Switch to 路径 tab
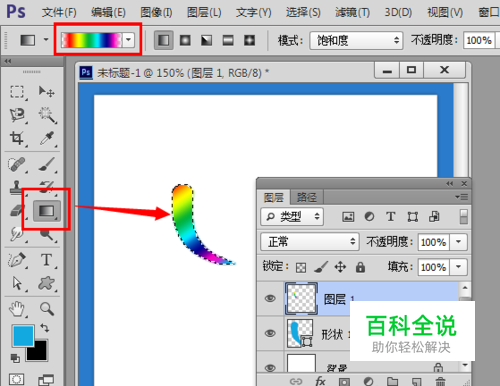 [307, 197]
